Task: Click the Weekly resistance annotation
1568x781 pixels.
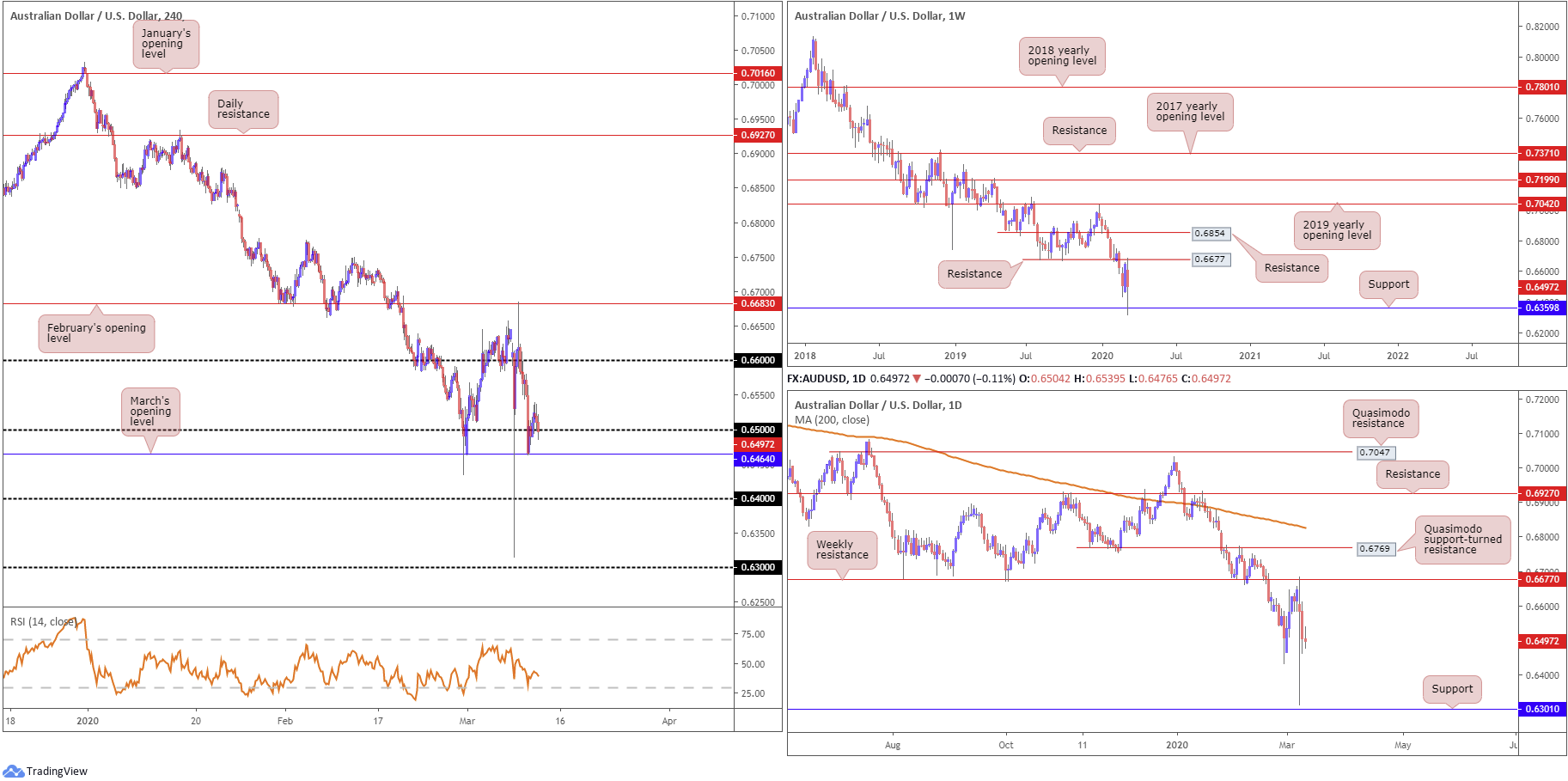Action: point(842,550)
